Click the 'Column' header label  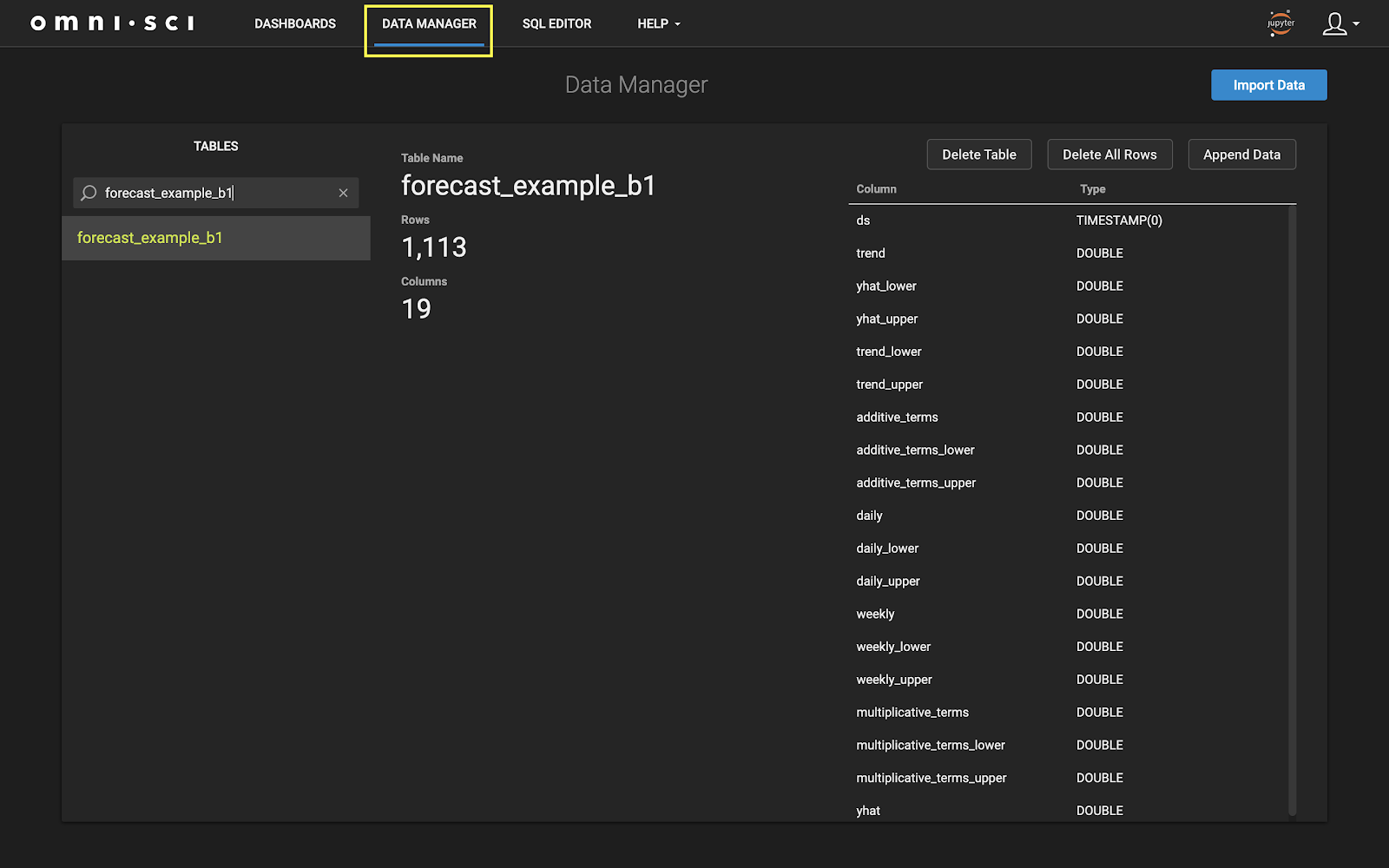(877, 189)
